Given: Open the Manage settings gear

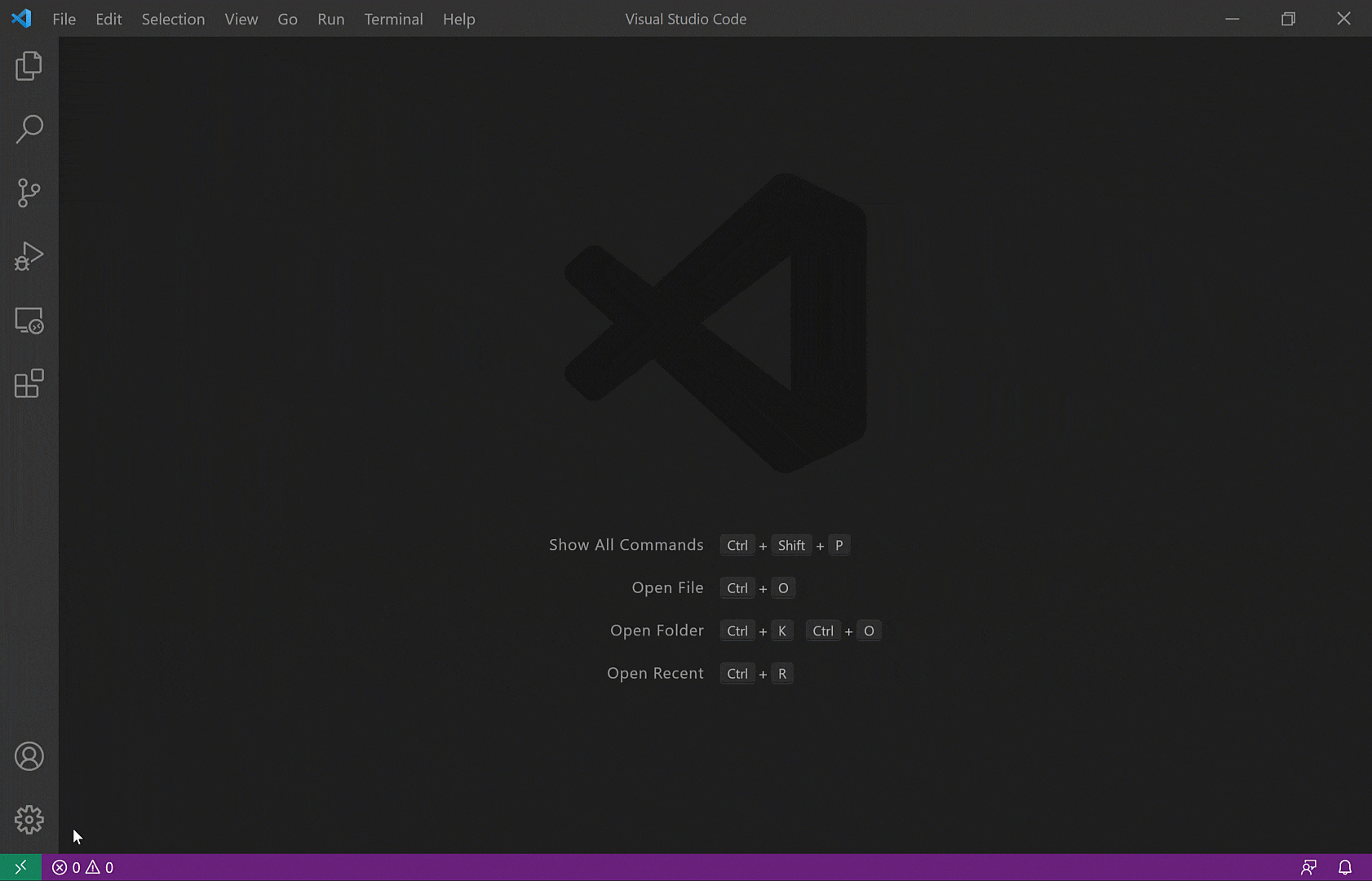Looking at the screenshot, I should [29, 819].
